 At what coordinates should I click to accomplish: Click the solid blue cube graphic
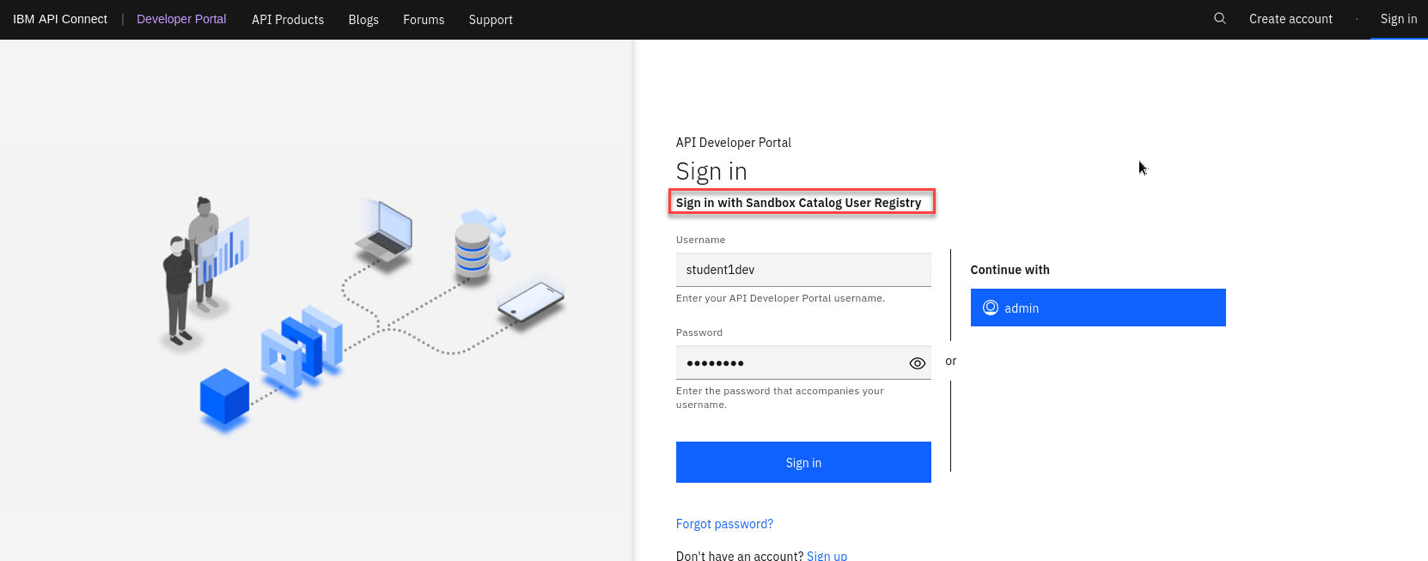click(x=224, y=397)
